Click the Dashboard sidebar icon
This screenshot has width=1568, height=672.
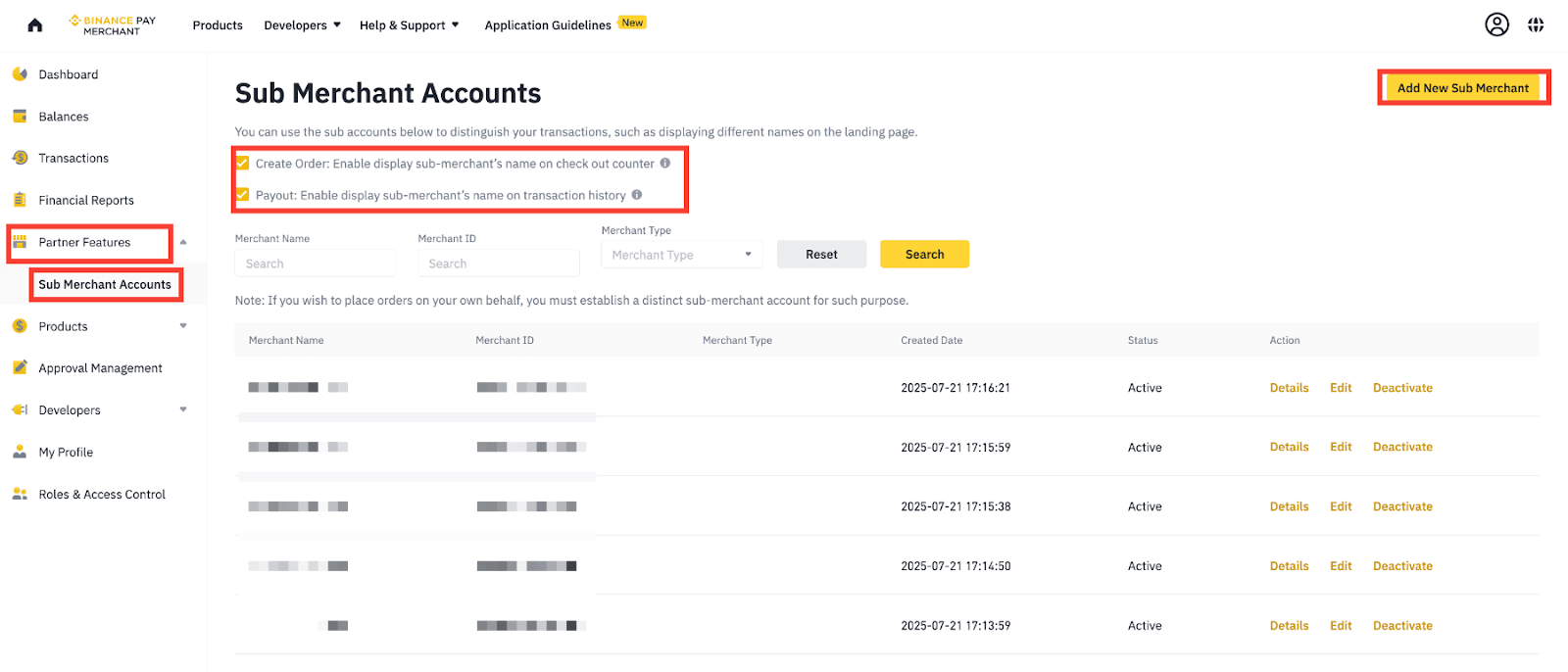tap(20, 74)
